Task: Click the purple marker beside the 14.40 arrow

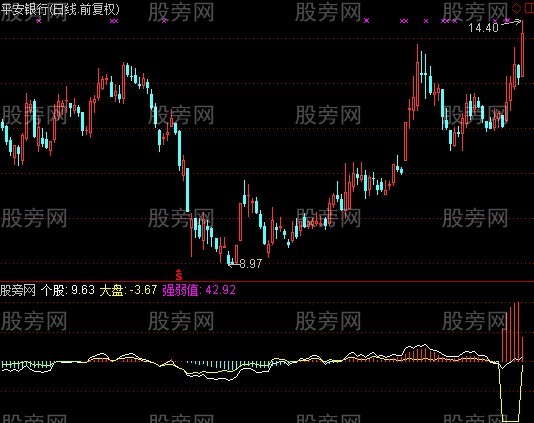Action: tap(507, 21)
